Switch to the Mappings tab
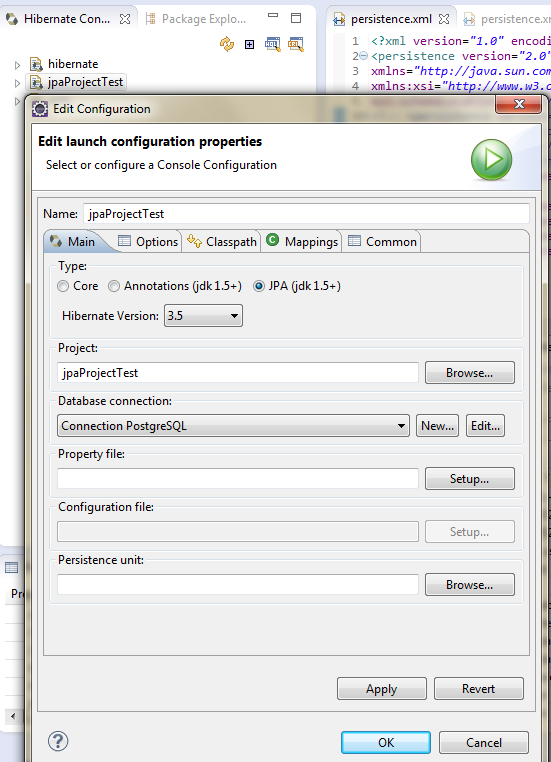551x762 pixels. pos(302,242)
